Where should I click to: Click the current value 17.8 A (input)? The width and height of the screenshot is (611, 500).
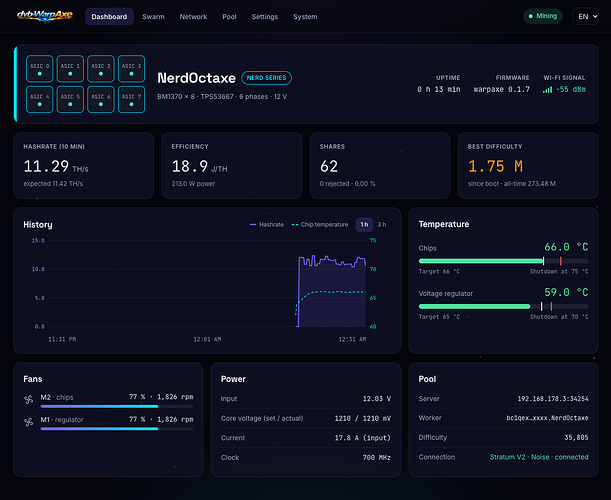pyautogui.click(x=362, y=438)
